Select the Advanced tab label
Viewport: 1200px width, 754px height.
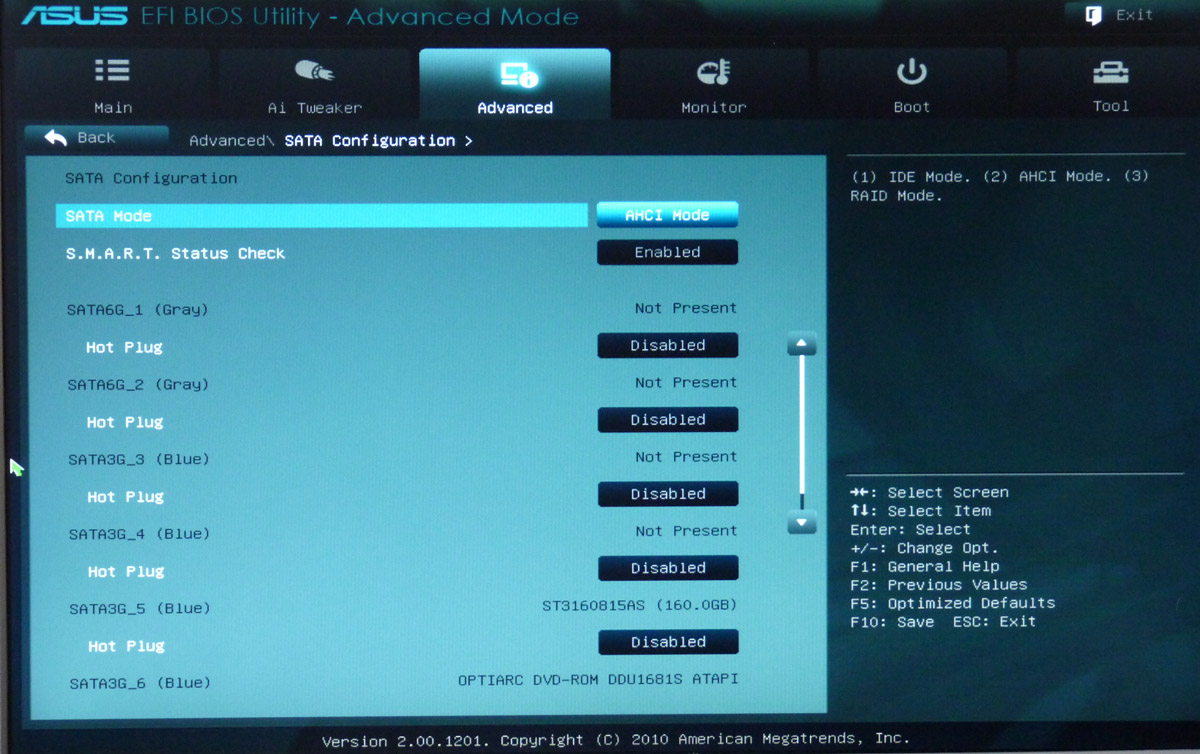pyautogui.click(x=515, y=108)
